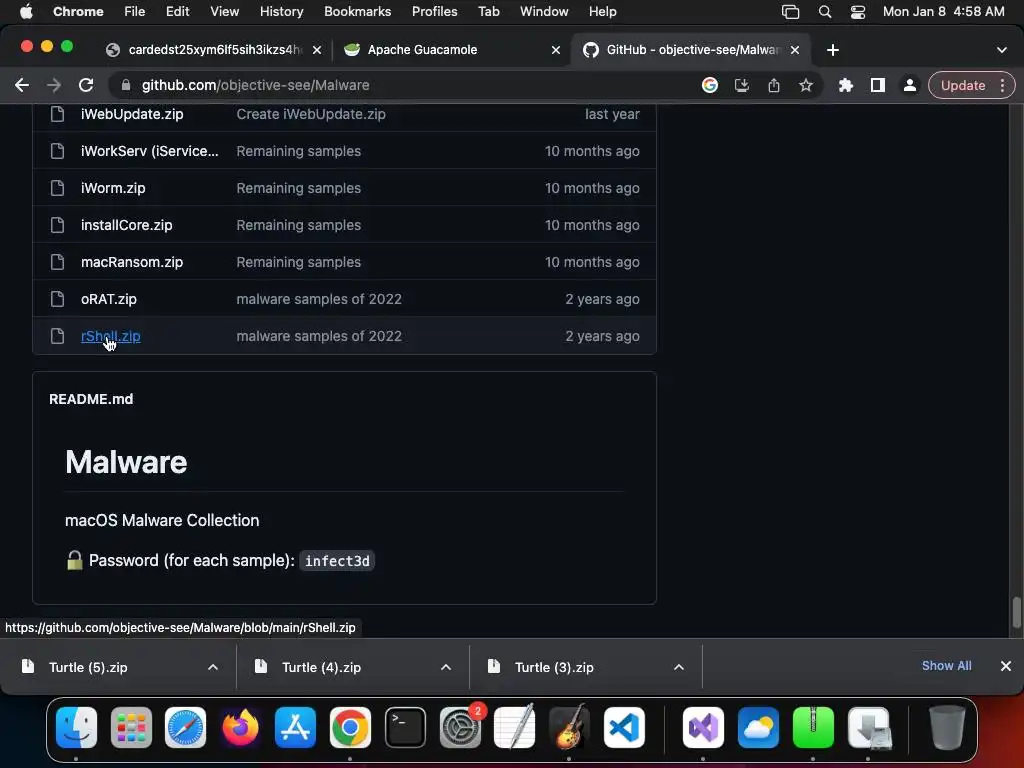Click the install app icon in address bar
This screenshot has width=1024, height=768.
742,86
